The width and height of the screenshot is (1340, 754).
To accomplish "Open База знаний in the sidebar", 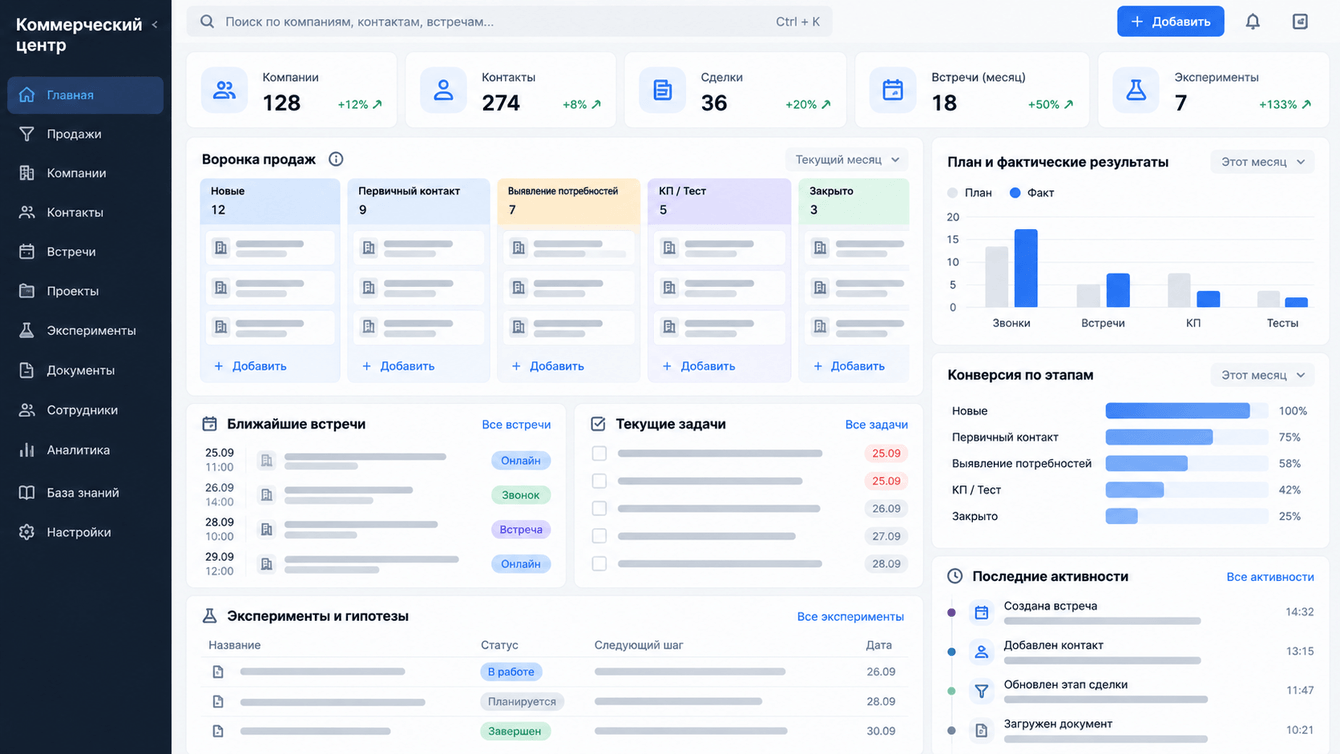I will [85, 492].
